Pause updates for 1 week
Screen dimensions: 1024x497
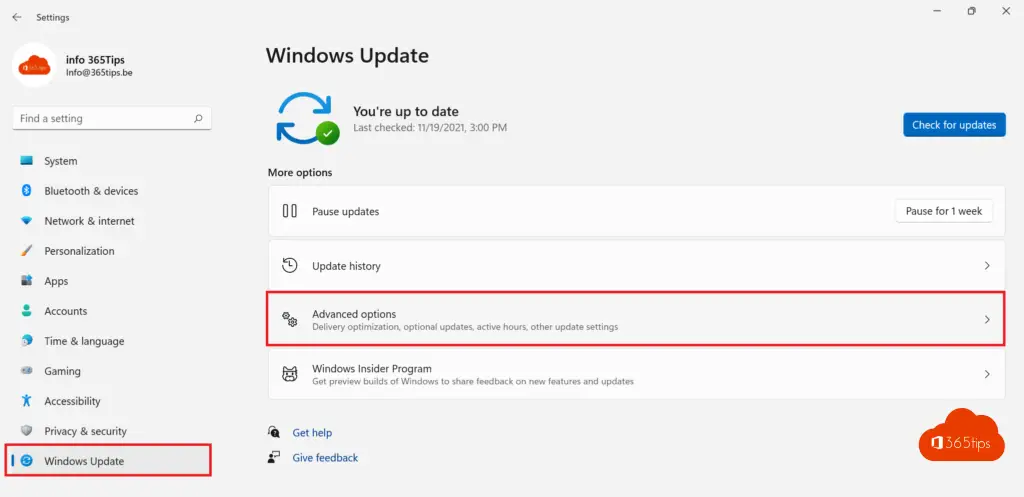943,211
